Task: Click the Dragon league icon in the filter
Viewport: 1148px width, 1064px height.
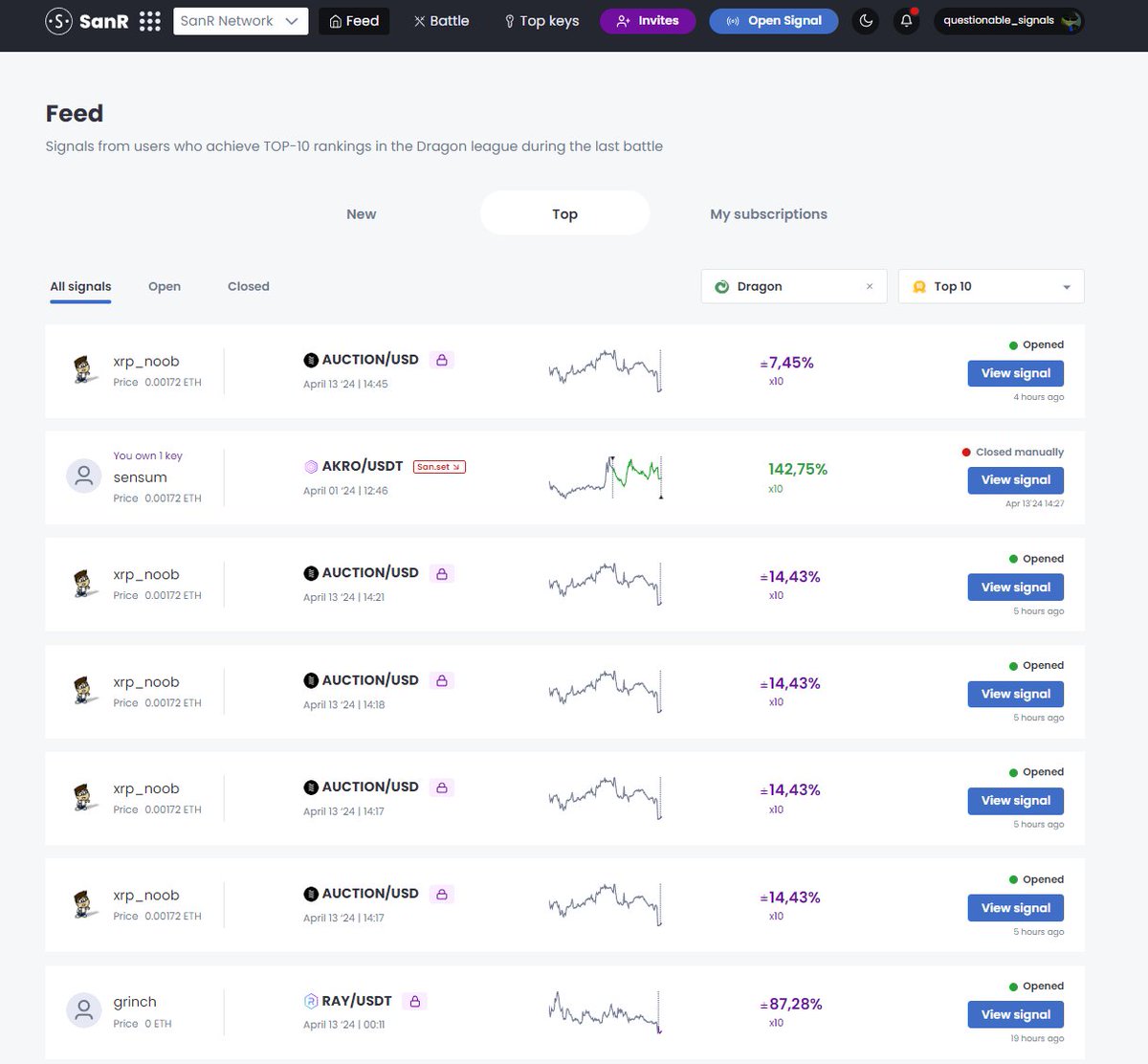Action: pos(723,285)
